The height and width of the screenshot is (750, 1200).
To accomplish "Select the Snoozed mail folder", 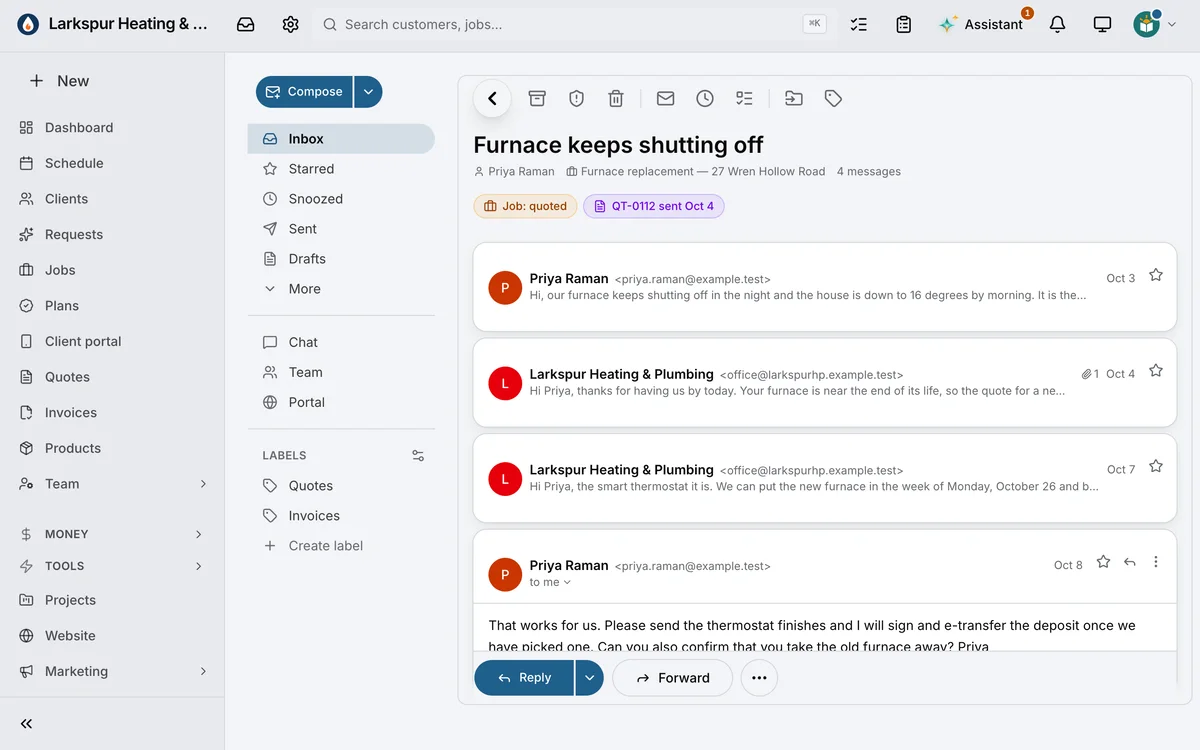I will [341, 199].
